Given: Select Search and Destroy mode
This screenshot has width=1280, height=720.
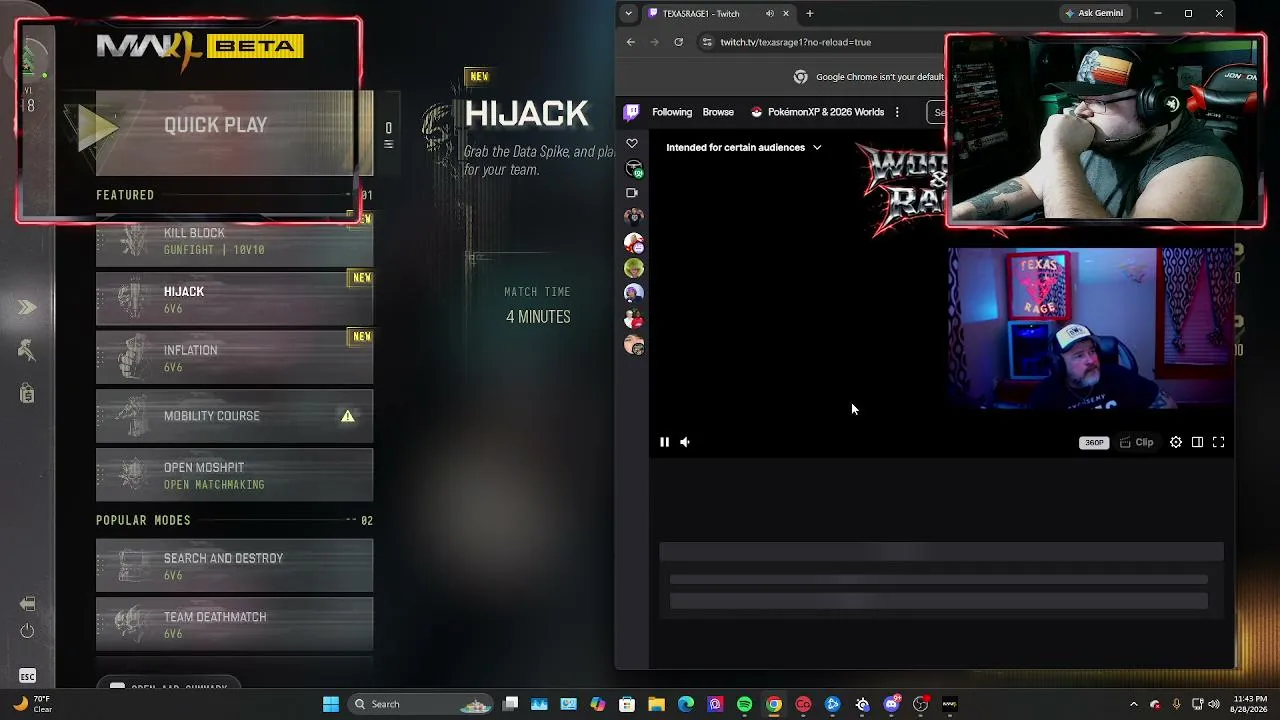Looking at the screenshot, I should (234, 566).
